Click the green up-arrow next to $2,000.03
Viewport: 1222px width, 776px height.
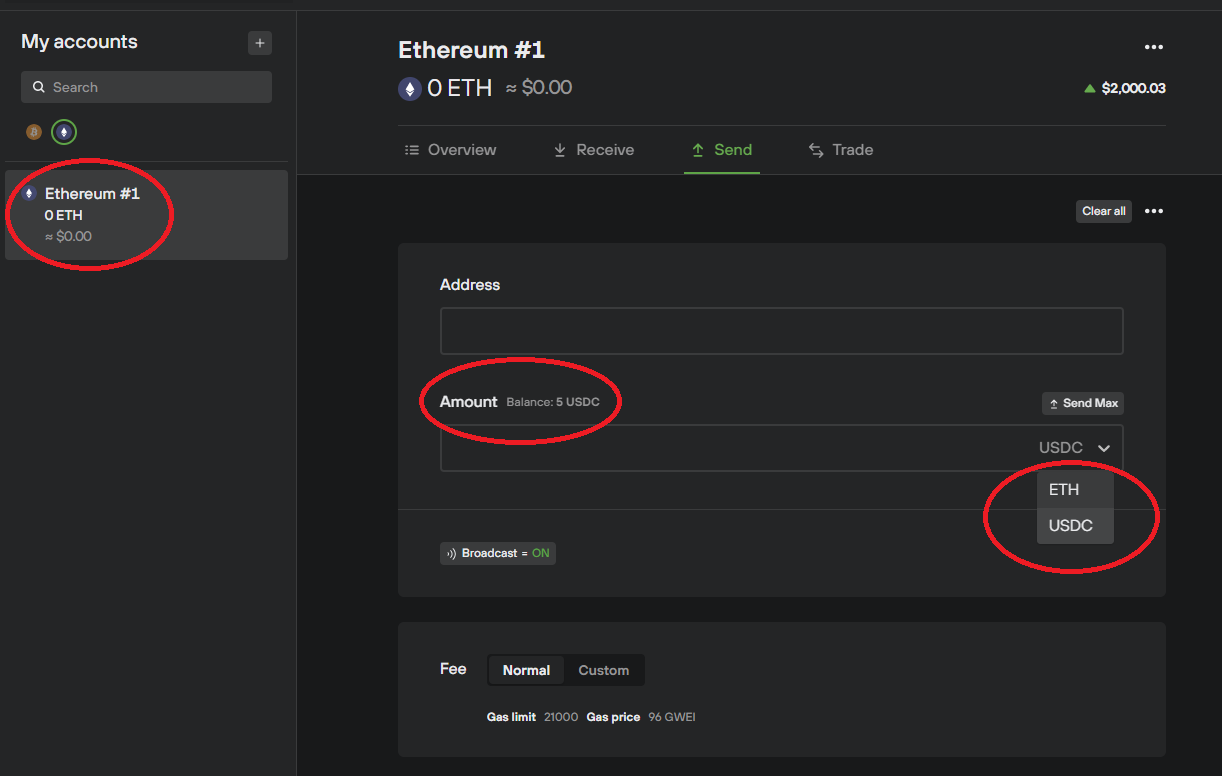point(1090,88)
